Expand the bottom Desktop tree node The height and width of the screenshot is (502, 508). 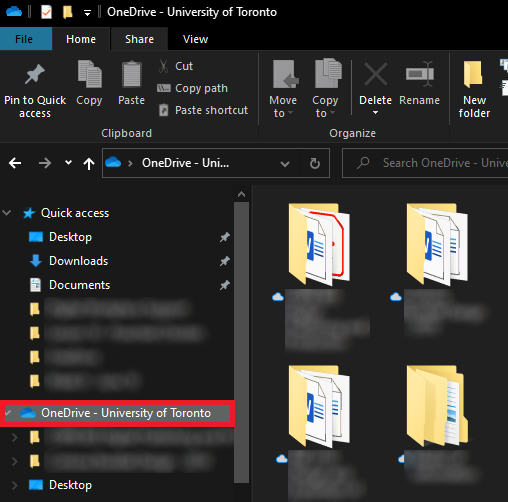[x=14, y=485]
